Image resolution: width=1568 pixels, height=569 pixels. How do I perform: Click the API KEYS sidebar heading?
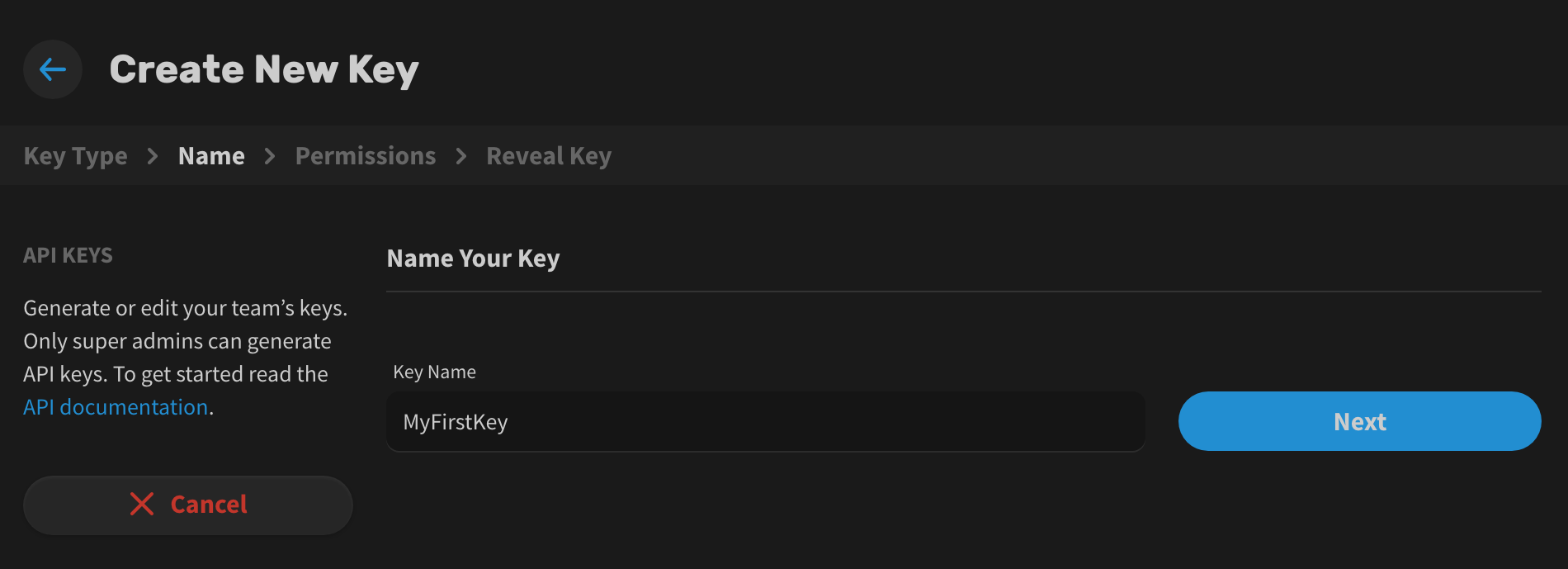(x=68, y=255)
